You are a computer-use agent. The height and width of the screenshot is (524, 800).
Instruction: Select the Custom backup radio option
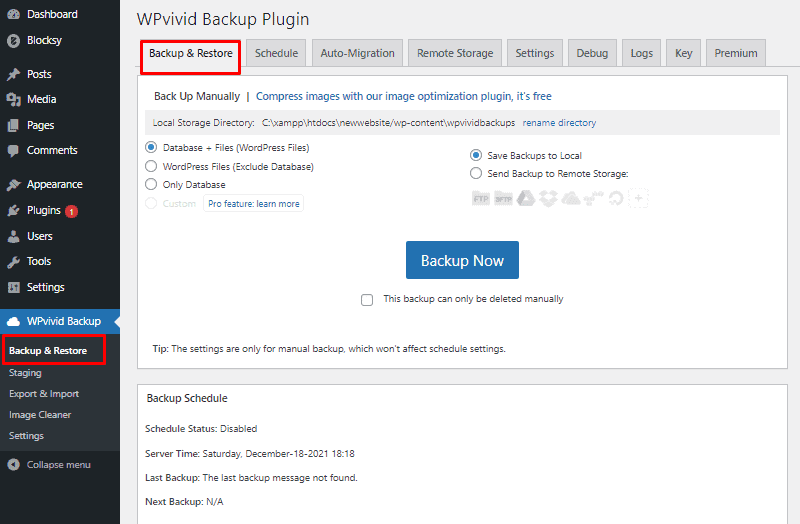tap(151, 204)
